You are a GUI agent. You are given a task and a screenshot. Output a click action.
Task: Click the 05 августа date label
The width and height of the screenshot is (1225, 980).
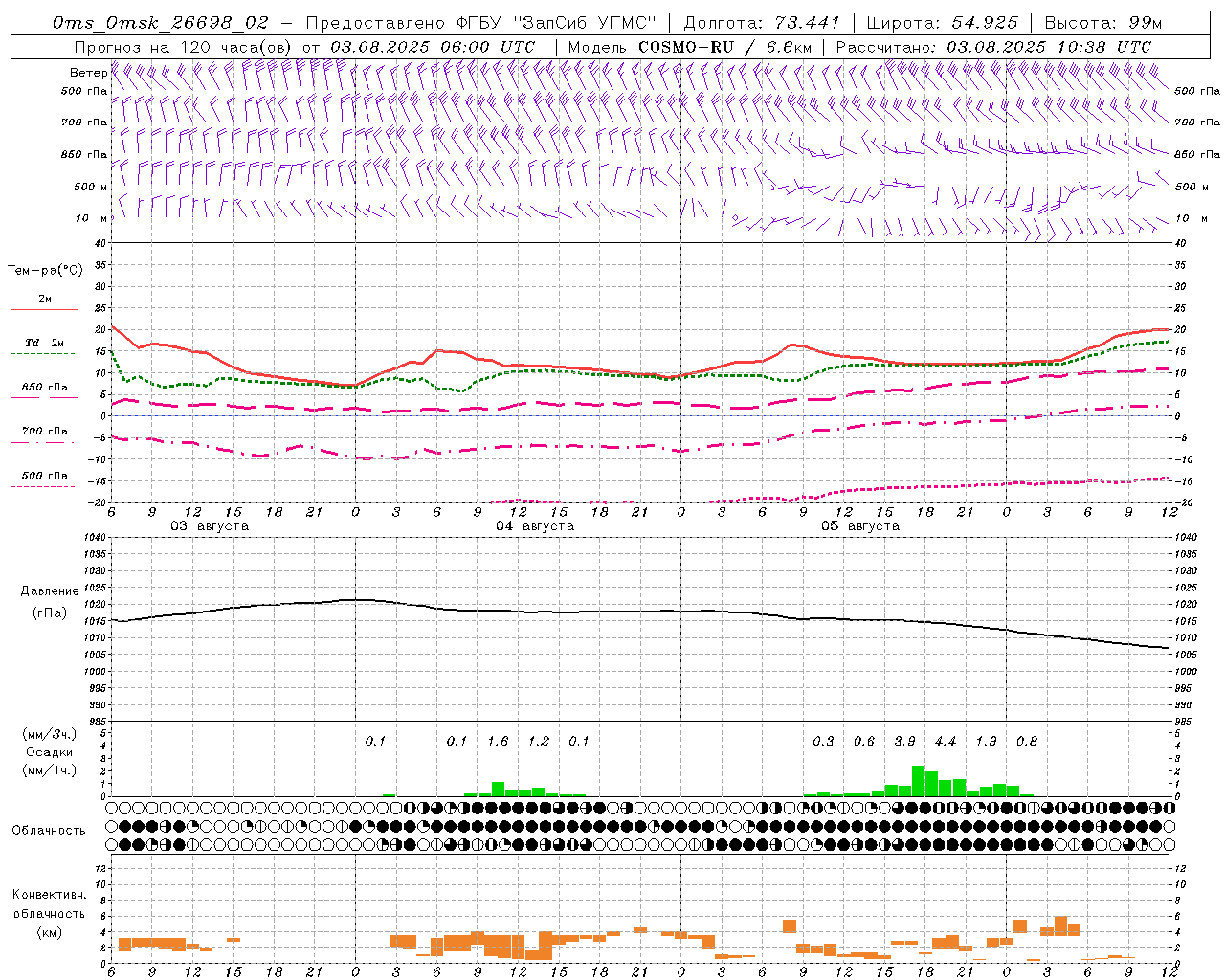(x=860, y=526)
